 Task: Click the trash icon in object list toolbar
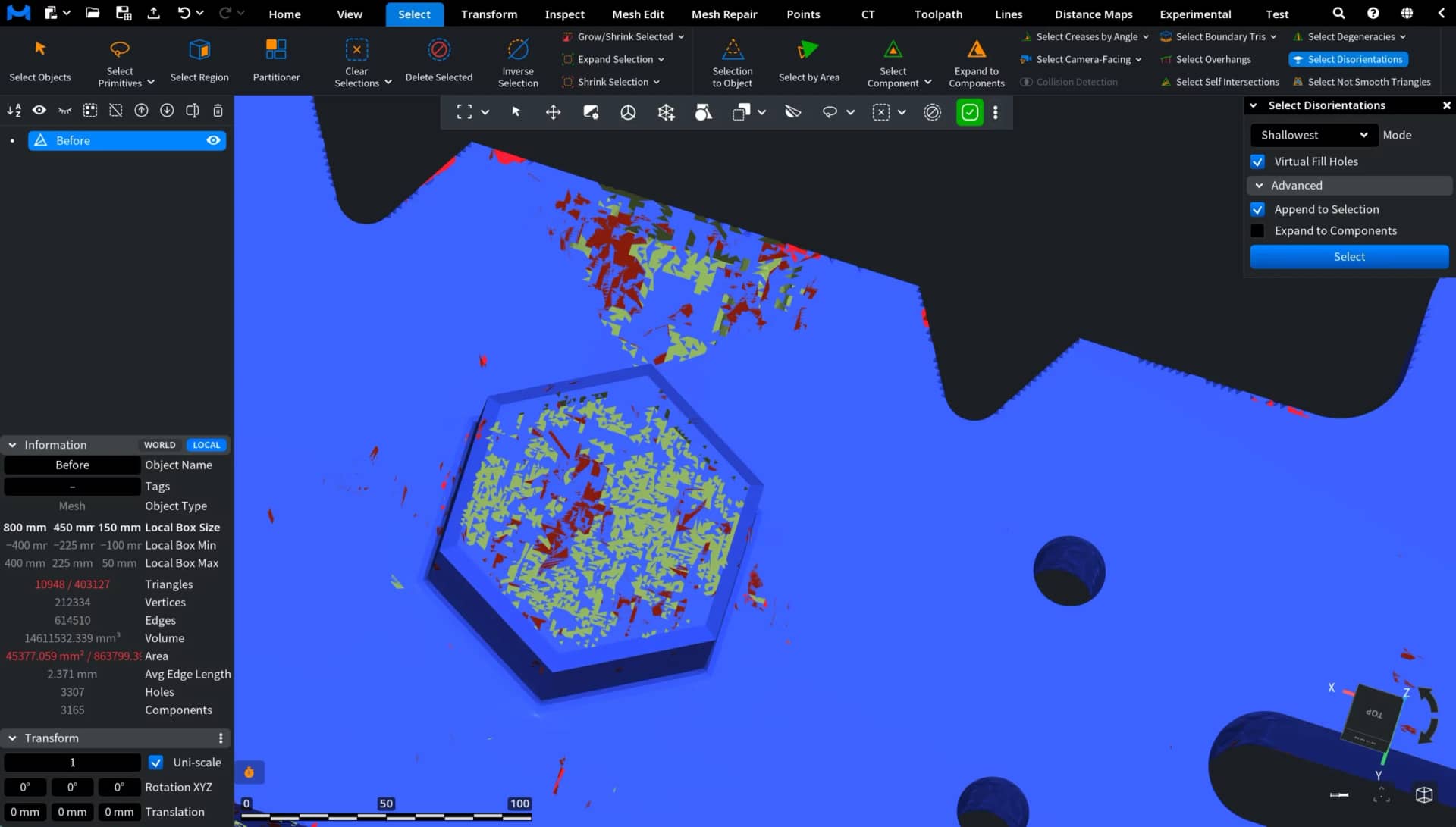click(218, 111)
